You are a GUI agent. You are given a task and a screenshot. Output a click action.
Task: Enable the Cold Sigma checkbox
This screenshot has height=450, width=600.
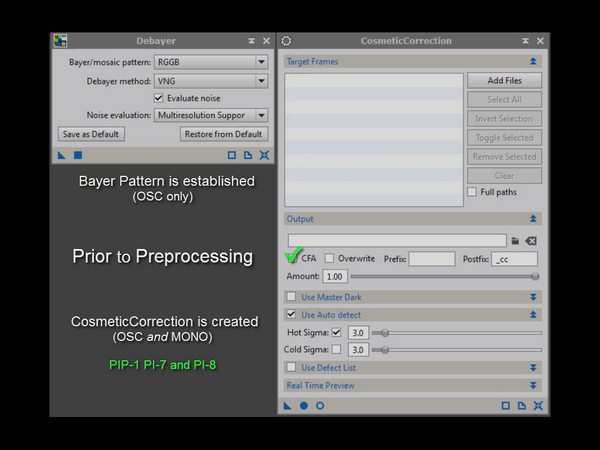pos(336,349)
